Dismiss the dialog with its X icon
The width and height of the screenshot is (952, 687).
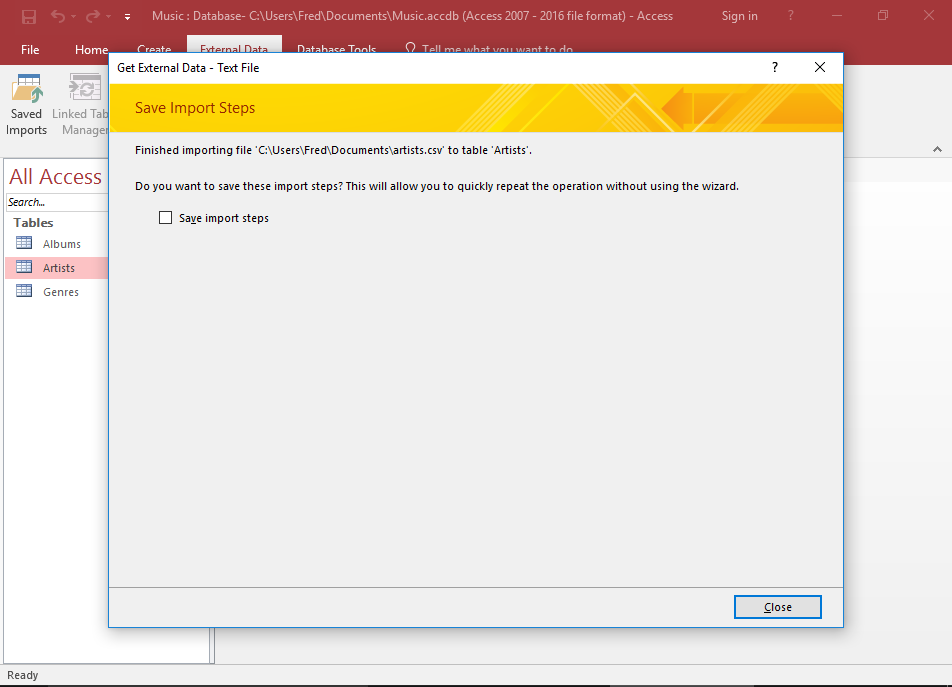(820, 67)
